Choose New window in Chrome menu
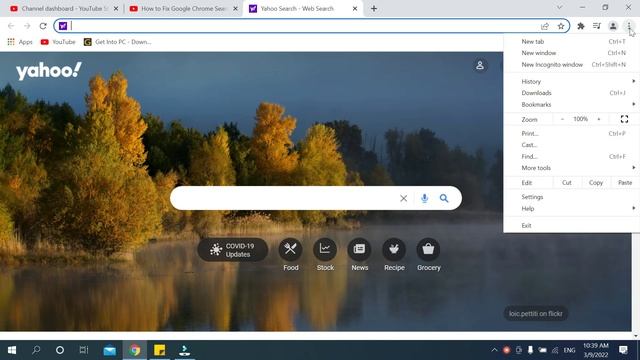The height and width of the screenshot is (360, 640). pyautogui.click(x=571, y=53)
